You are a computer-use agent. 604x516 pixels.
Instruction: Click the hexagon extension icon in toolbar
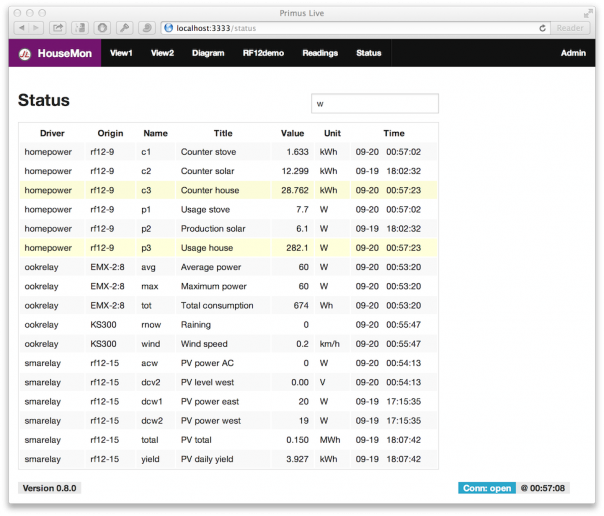102,28
